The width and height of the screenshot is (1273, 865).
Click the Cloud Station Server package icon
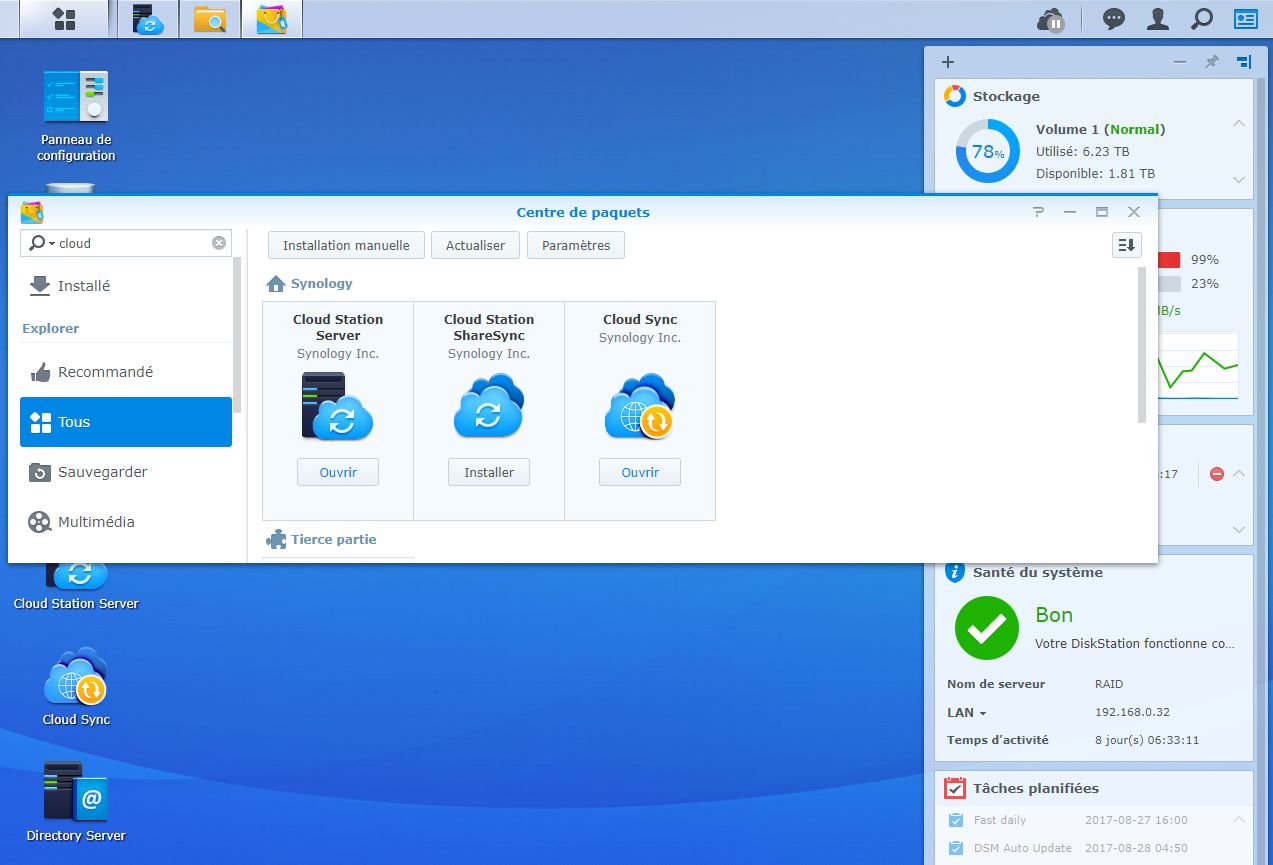(x=338, y=406)
